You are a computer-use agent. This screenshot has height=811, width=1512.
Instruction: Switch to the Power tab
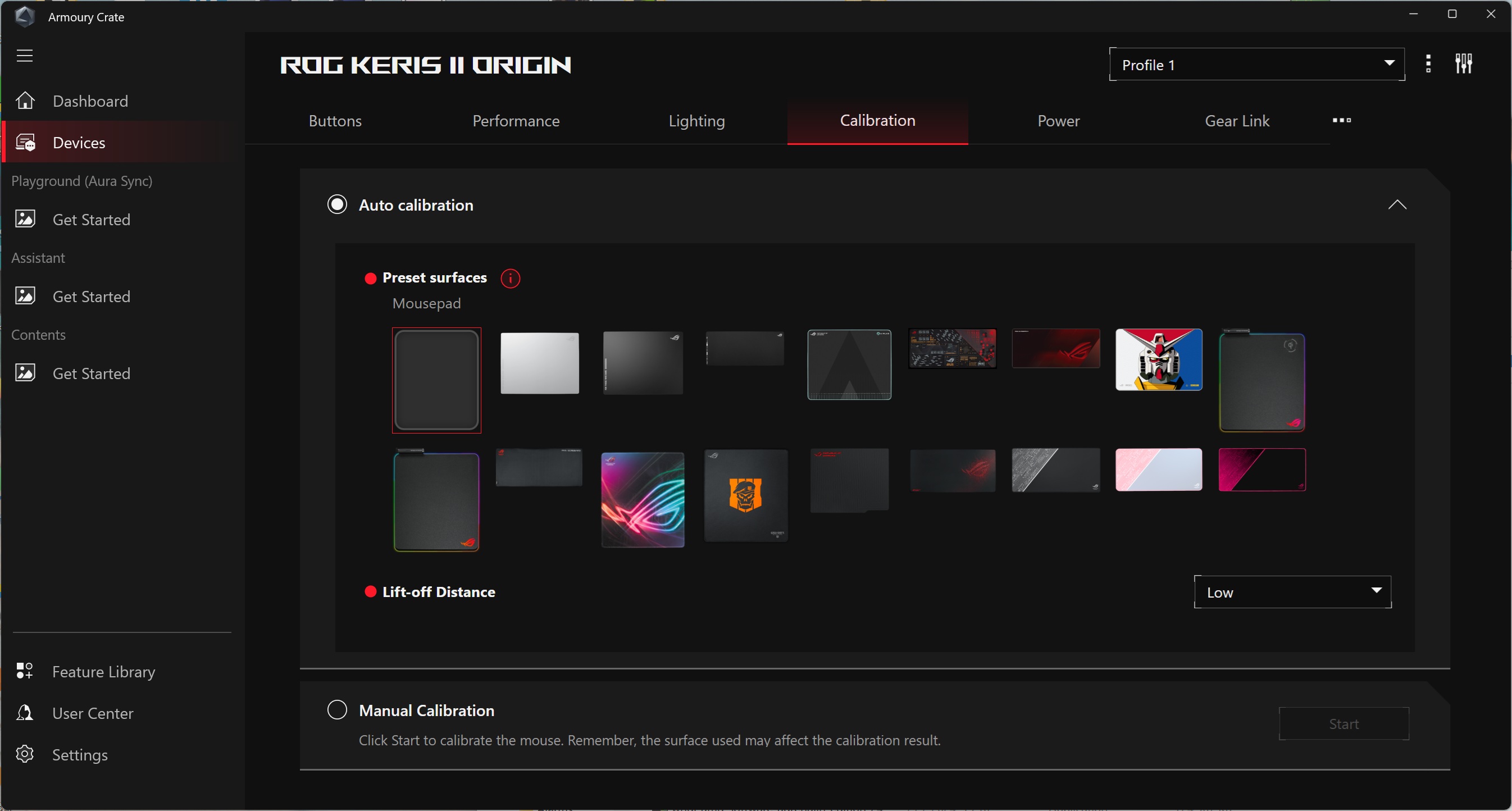[x=1058, y=121]
